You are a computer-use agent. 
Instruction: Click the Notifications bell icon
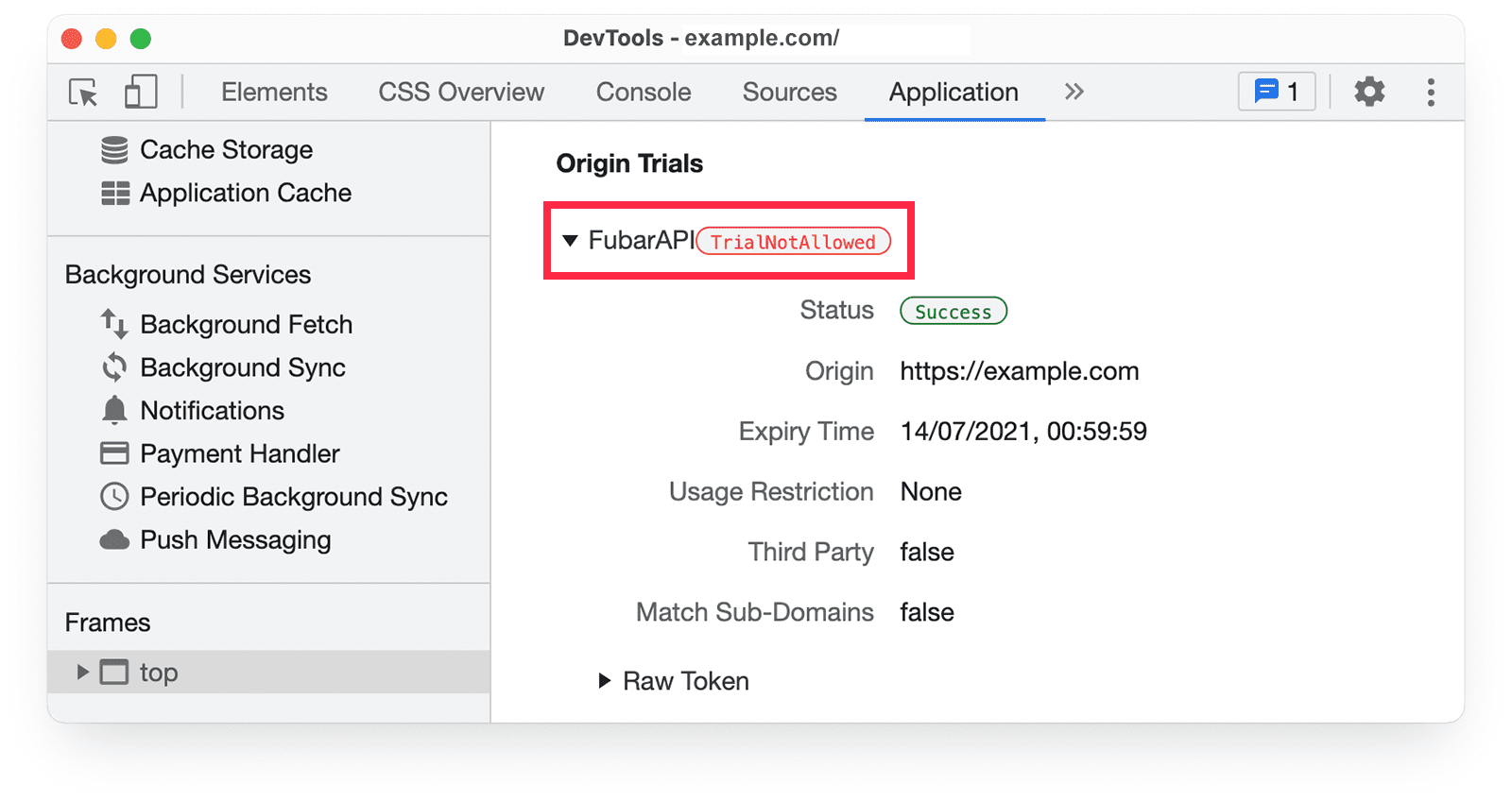coord(114,411)
